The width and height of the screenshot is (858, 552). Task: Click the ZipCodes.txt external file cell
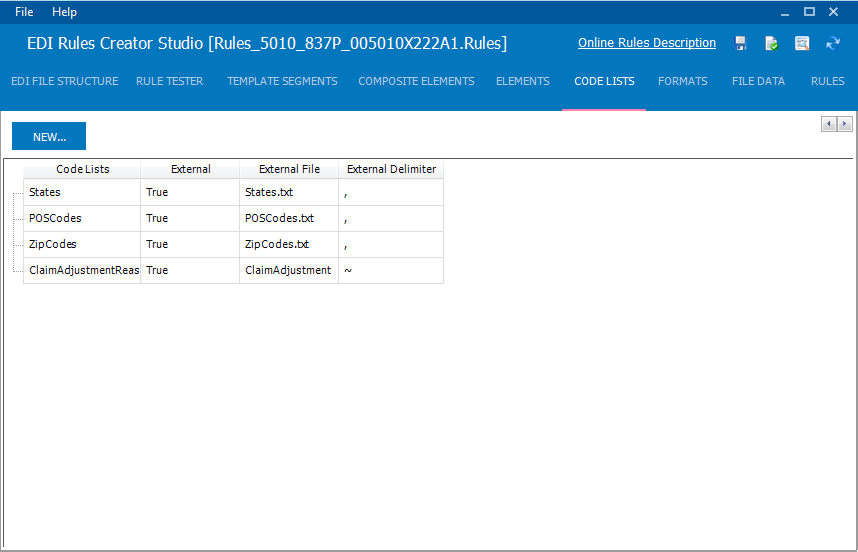point(289,245)
